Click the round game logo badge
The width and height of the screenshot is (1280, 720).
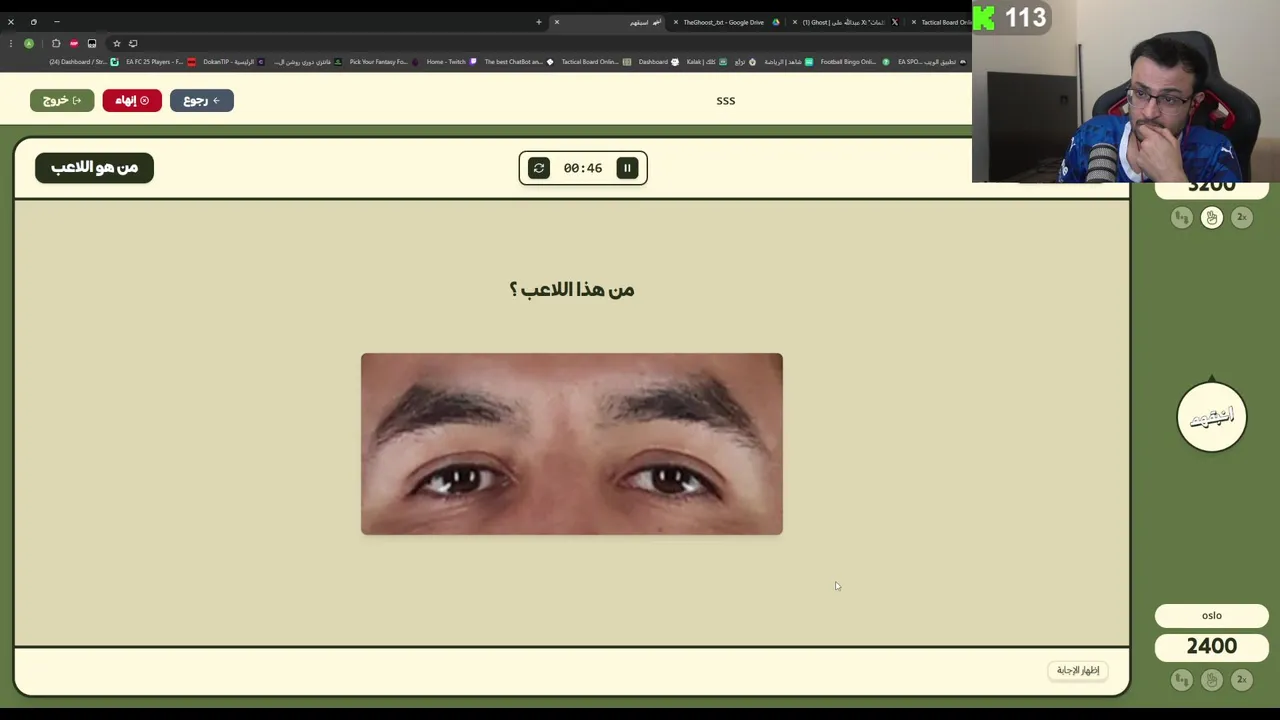point(1211,417)
